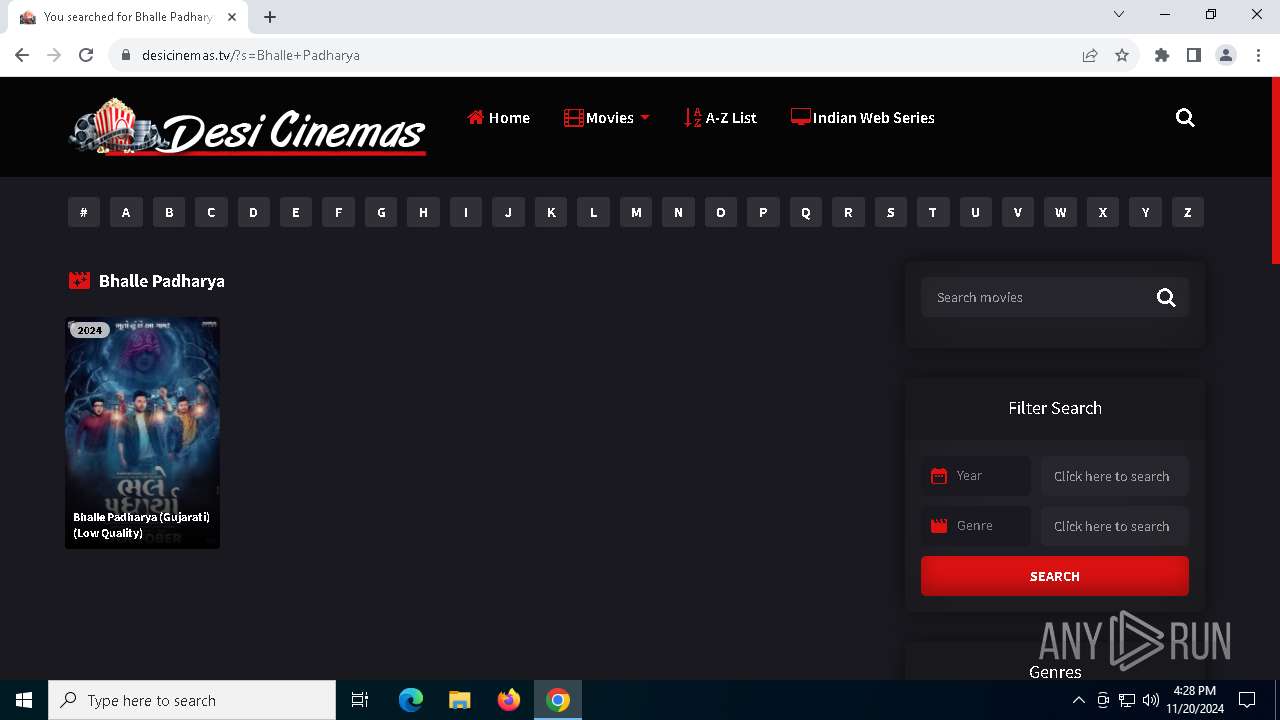Screen dimensions: 1280x720
Task: Browse movies starting with Q
Action: tap(806, 212)
